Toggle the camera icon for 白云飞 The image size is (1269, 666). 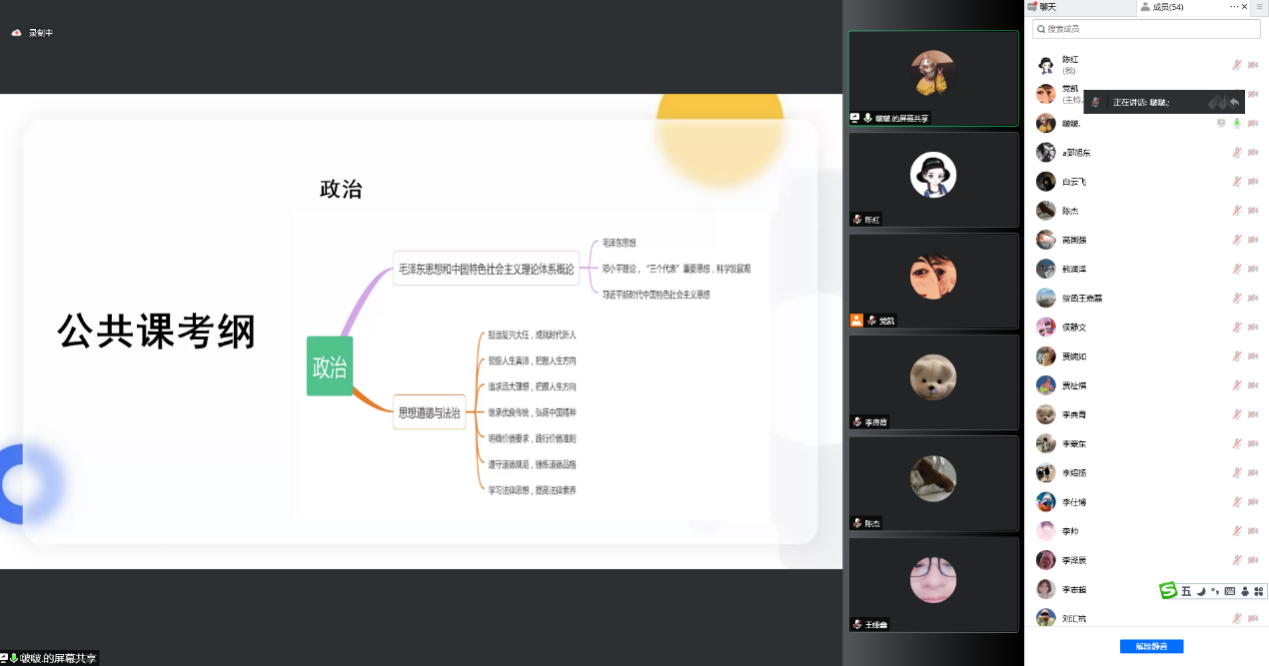coord(1253,182)
